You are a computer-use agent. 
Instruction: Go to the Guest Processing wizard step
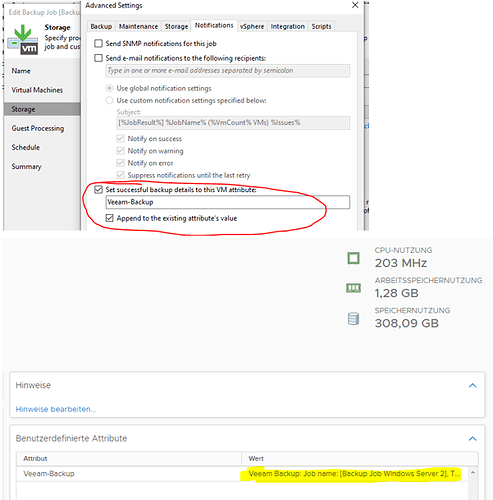click(x=38, y=128)
